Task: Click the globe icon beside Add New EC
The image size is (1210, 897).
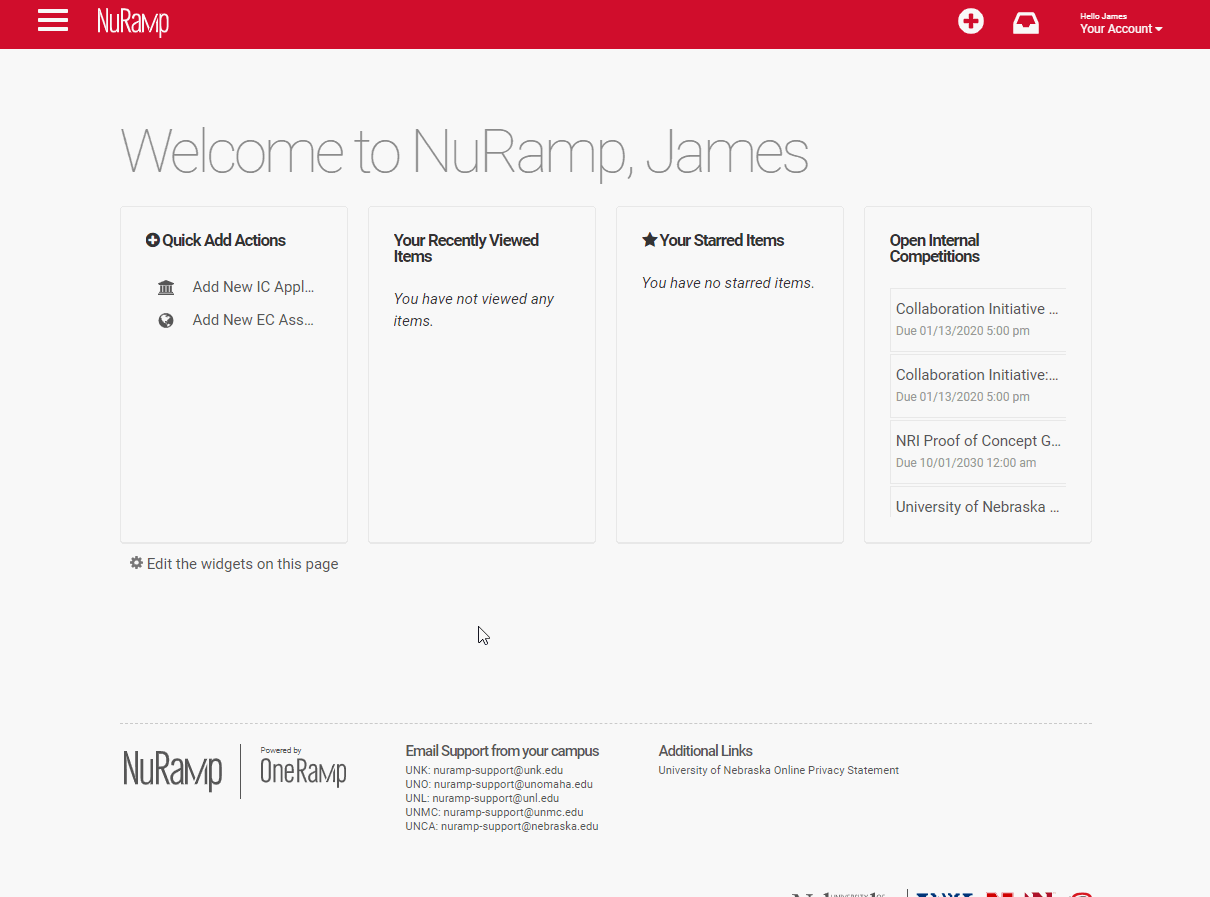Action: click(166, 321)
